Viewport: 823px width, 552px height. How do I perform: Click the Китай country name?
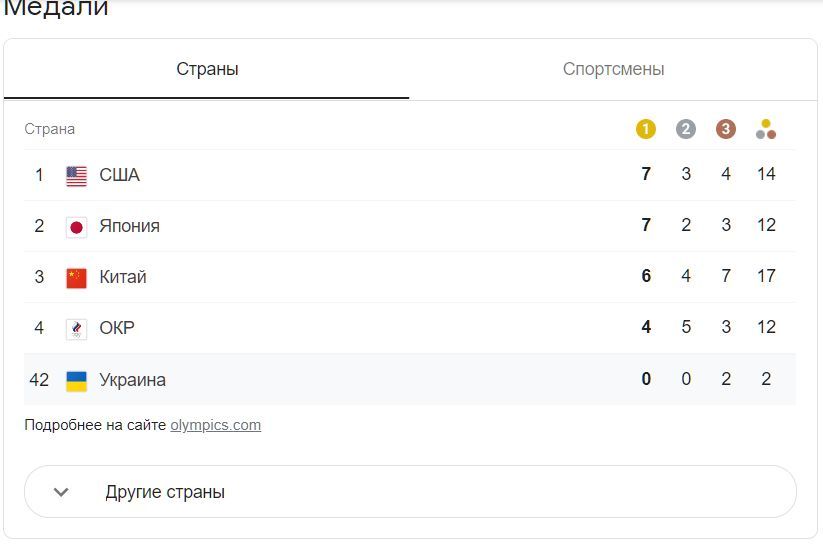pos(123,277)
